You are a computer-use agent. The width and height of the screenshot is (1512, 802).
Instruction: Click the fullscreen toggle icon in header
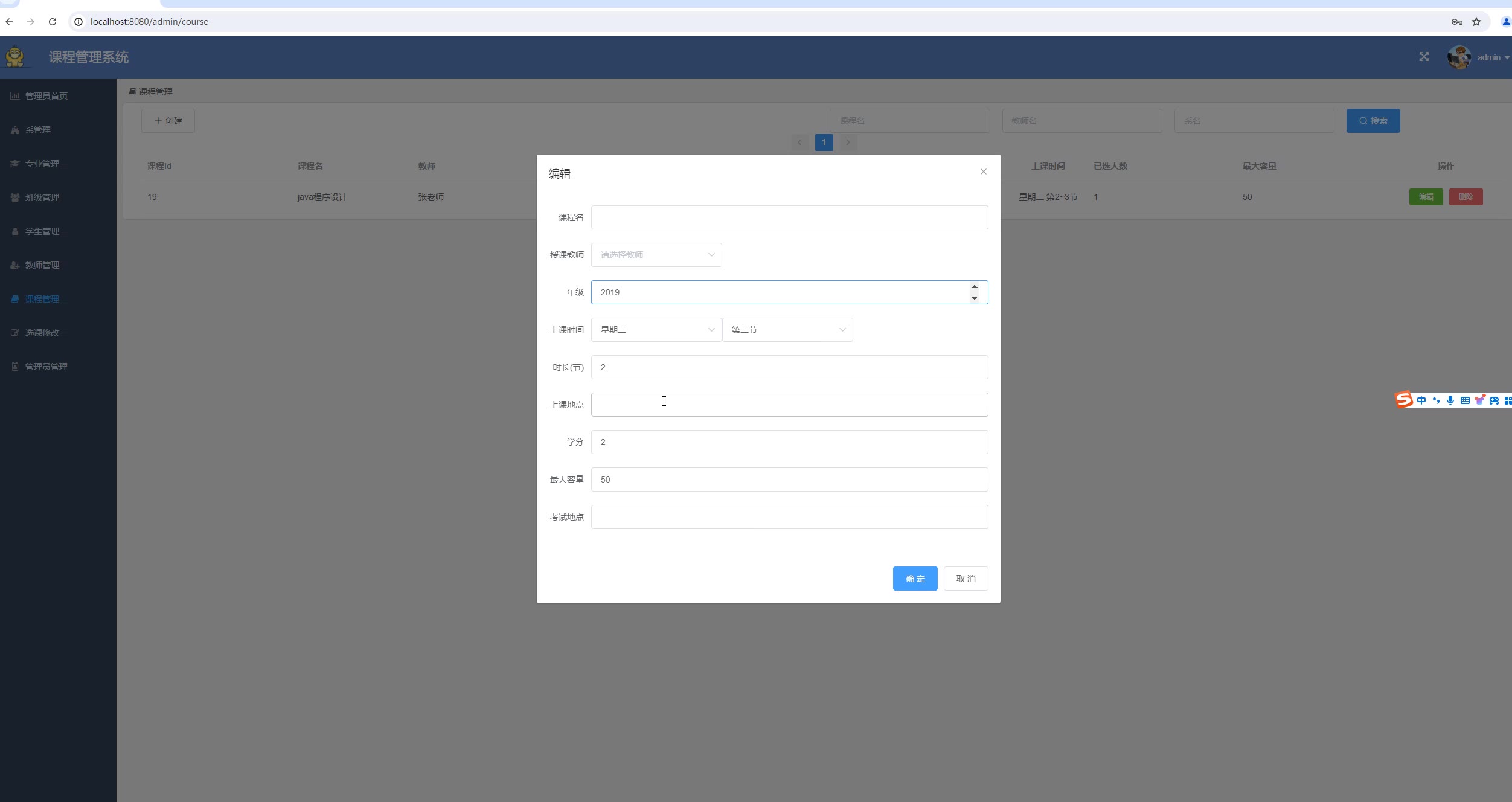coord(1424,57)
